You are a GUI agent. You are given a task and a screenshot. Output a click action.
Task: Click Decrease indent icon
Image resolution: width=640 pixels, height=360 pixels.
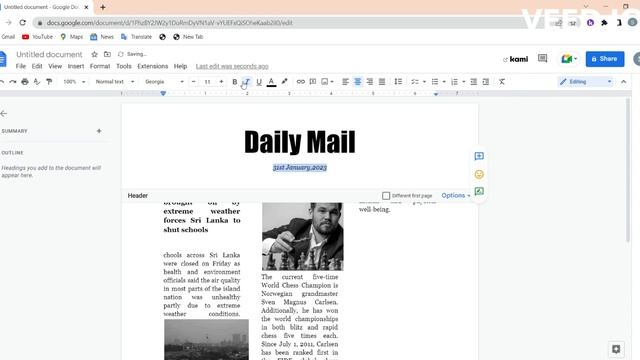click(473, 82)
